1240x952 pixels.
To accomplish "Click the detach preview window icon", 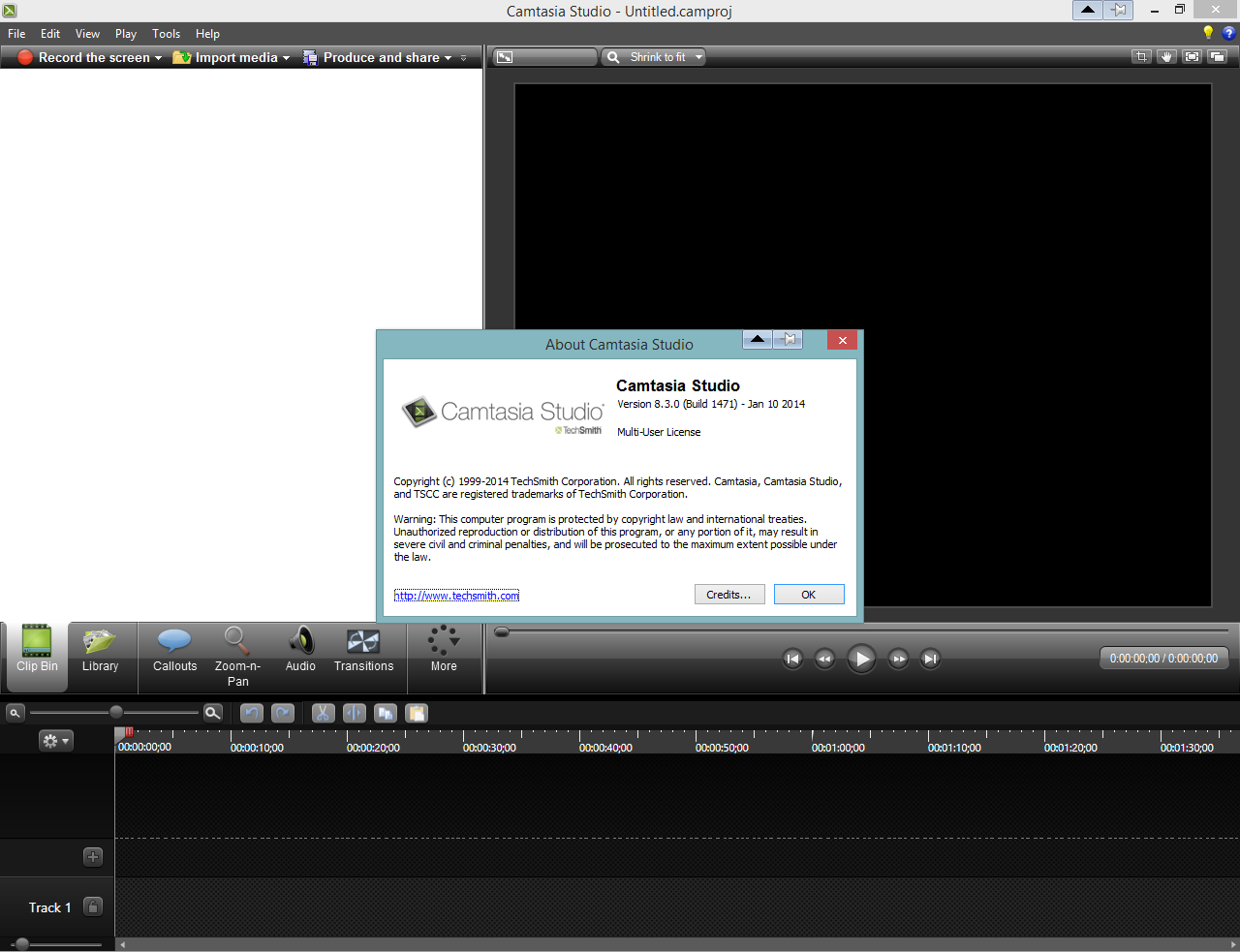I will 1217,57.
